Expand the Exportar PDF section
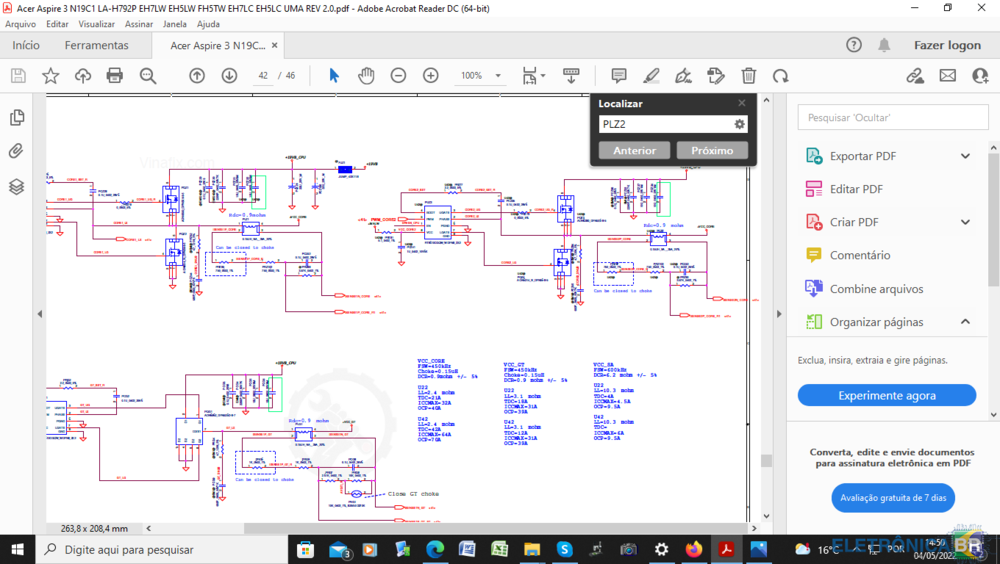 pyautogui.click(x=965, y=156)
